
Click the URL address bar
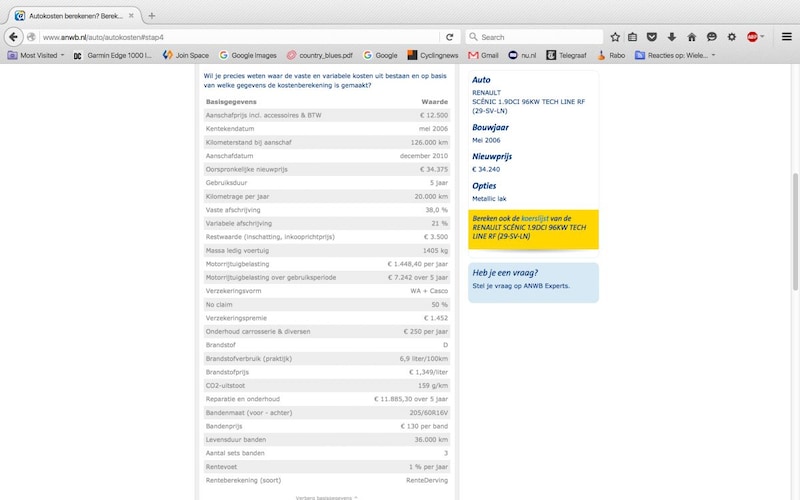pos(239,37)
